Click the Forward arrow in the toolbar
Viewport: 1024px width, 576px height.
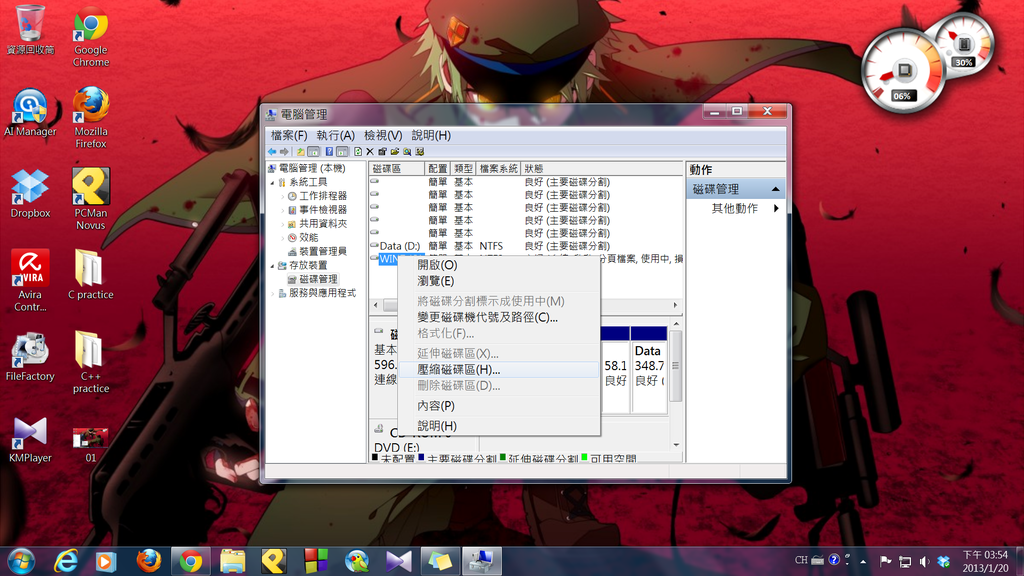click(284, 152)
